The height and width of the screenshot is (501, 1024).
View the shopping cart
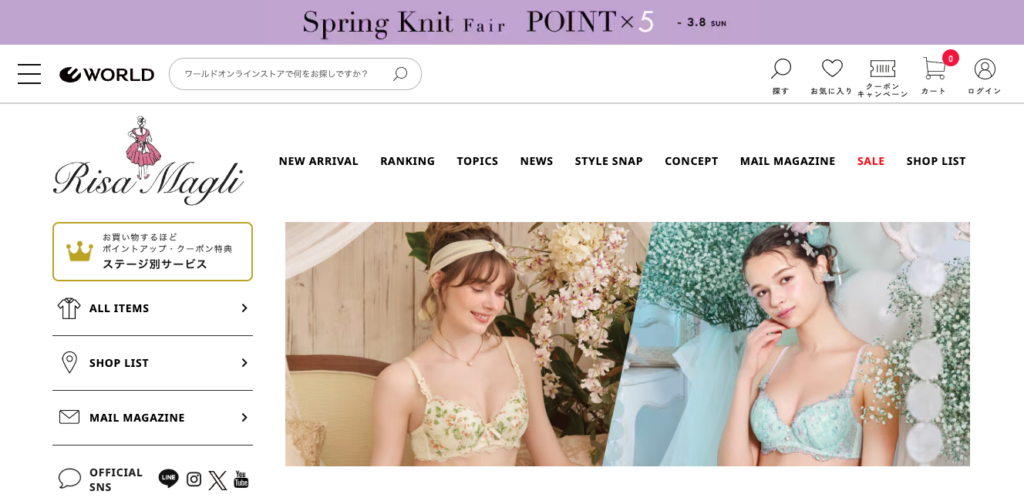pyautogui.click(x=934, y=69)
